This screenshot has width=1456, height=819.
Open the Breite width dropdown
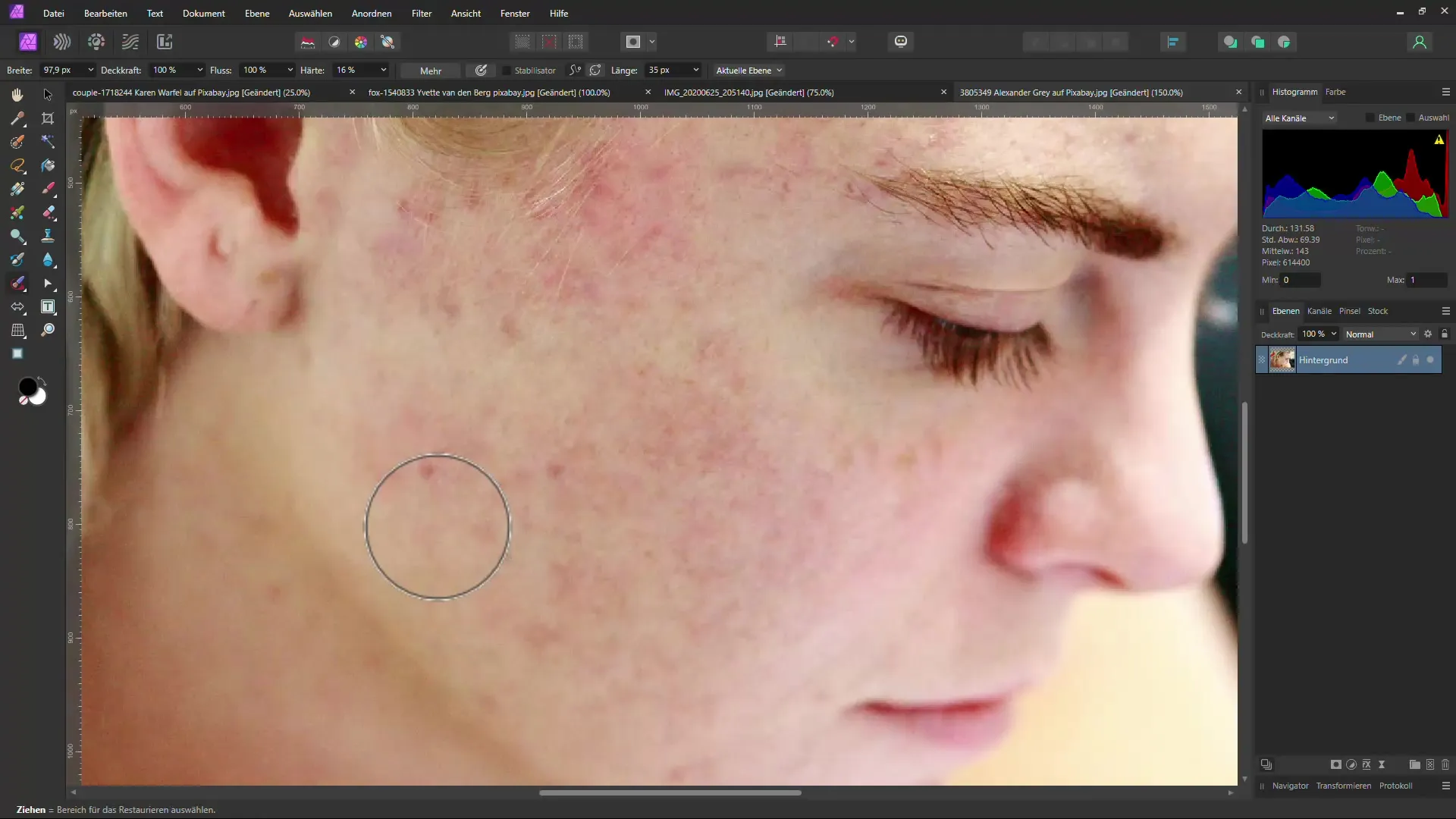(90, 71)
